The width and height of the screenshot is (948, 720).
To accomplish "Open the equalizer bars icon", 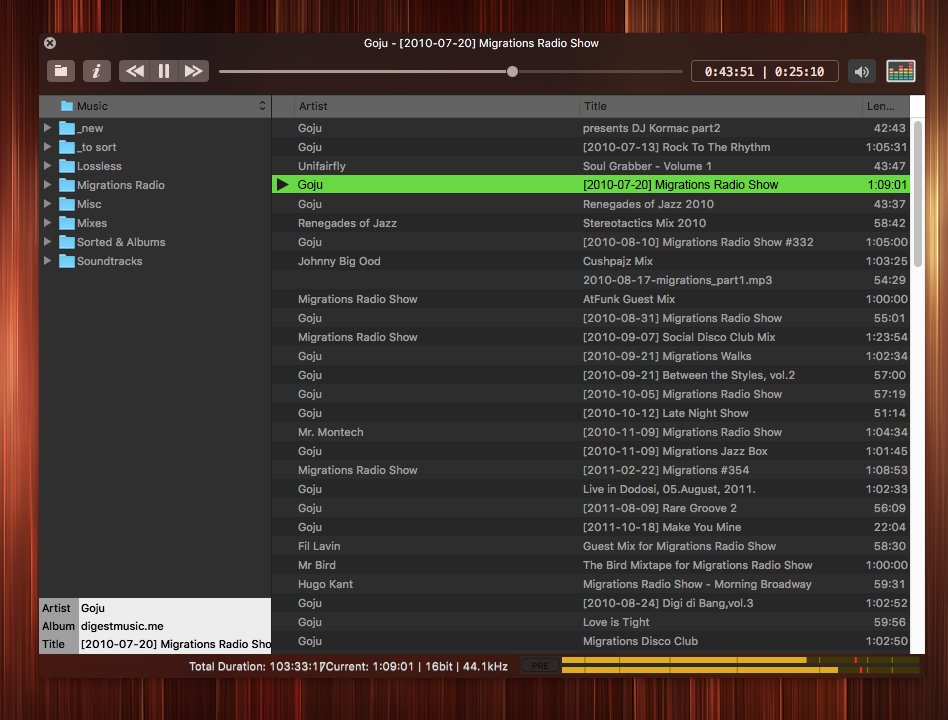I will 900,71.
